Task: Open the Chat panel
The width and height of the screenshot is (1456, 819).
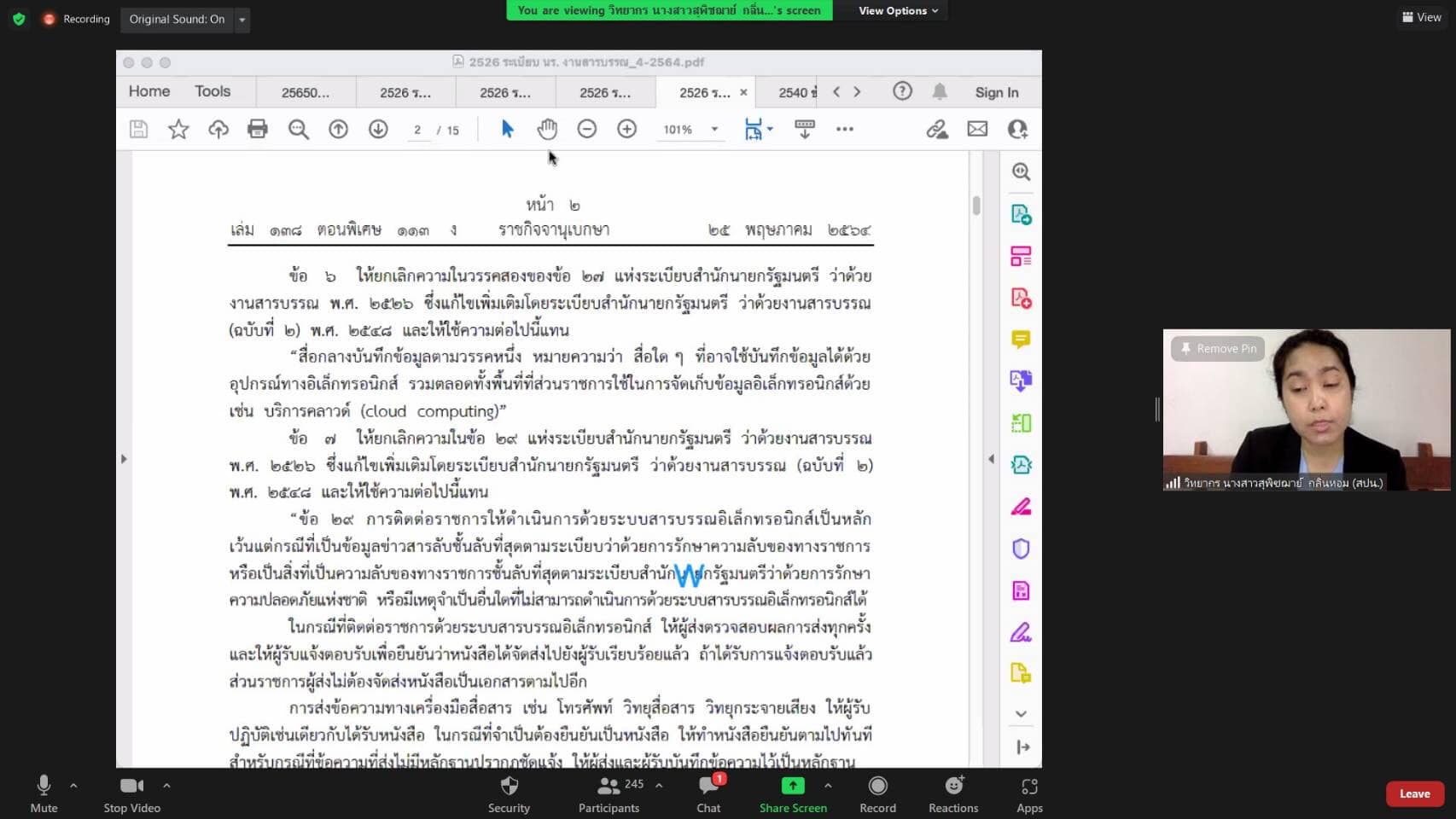Action: (708, 793)
